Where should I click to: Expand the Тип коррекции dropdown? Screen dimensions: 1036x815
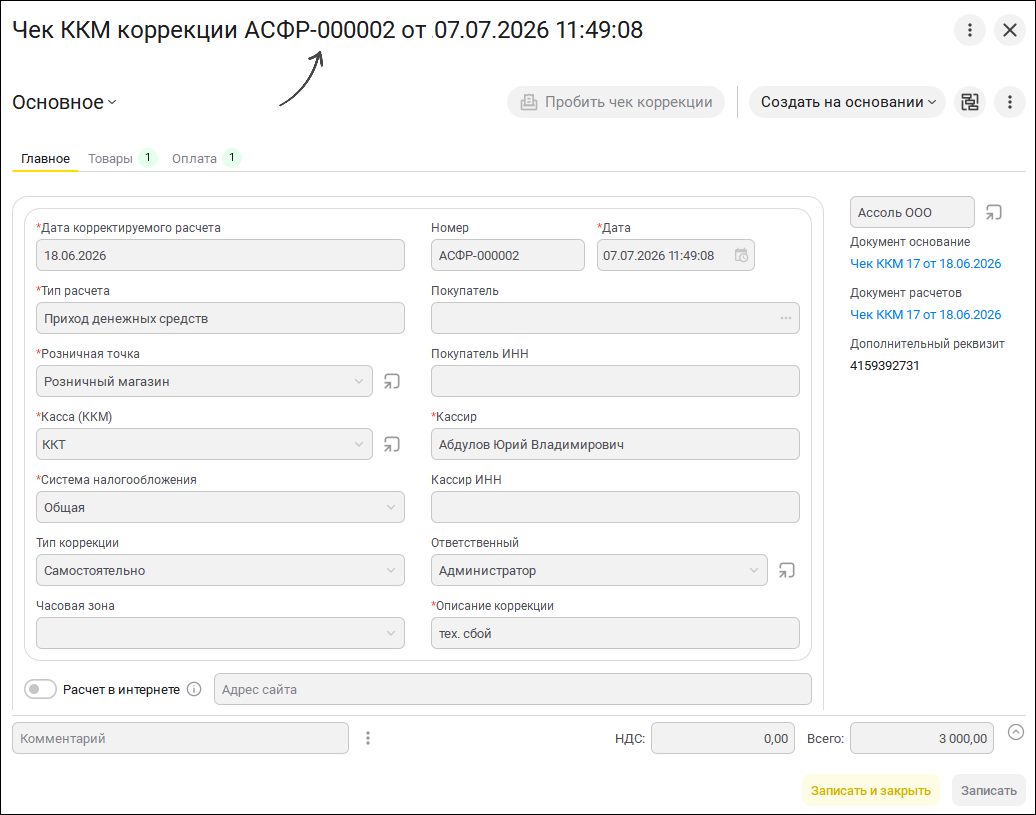pos(390,570)
